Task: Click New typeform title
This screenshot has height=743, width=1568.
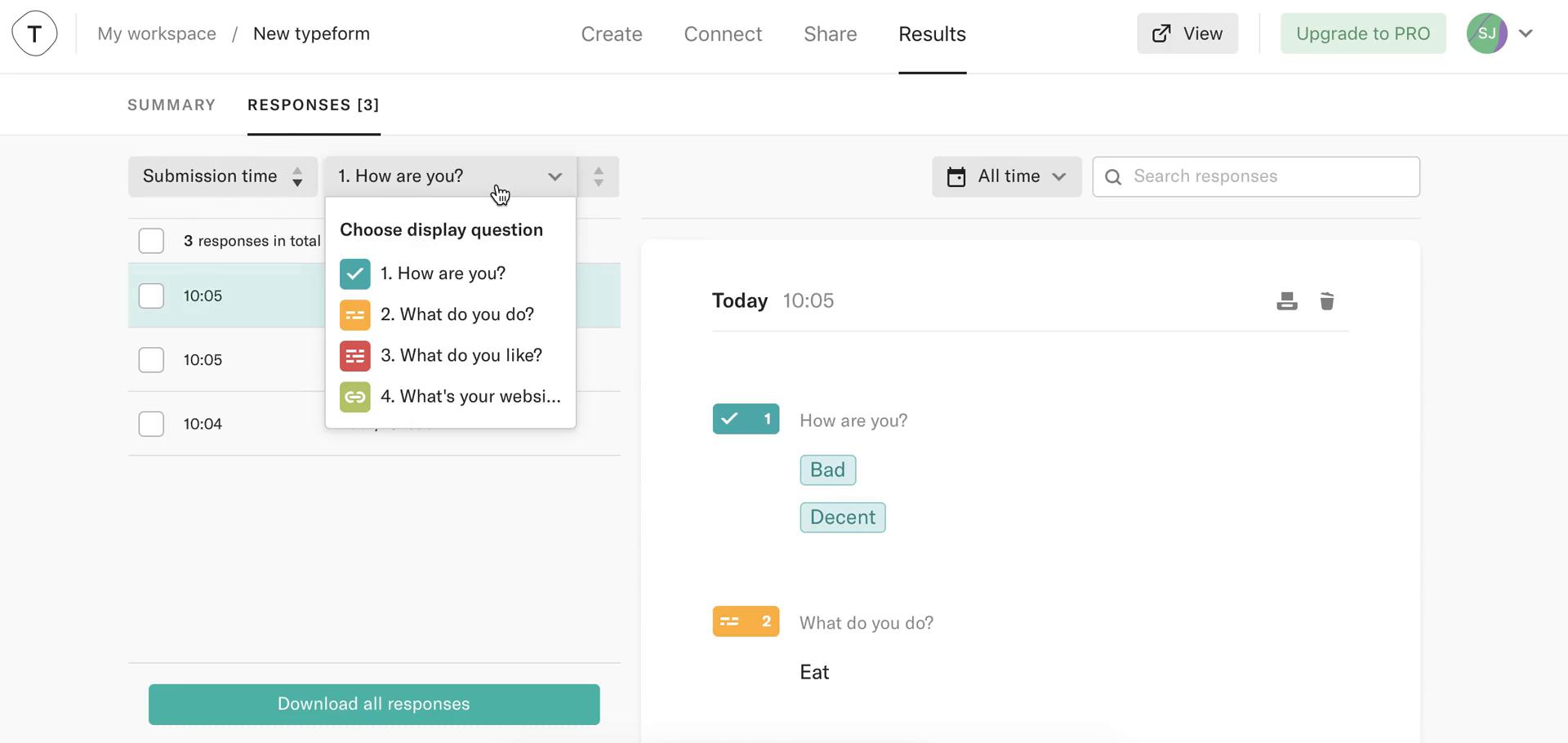Action: click(x=311, y=33)
